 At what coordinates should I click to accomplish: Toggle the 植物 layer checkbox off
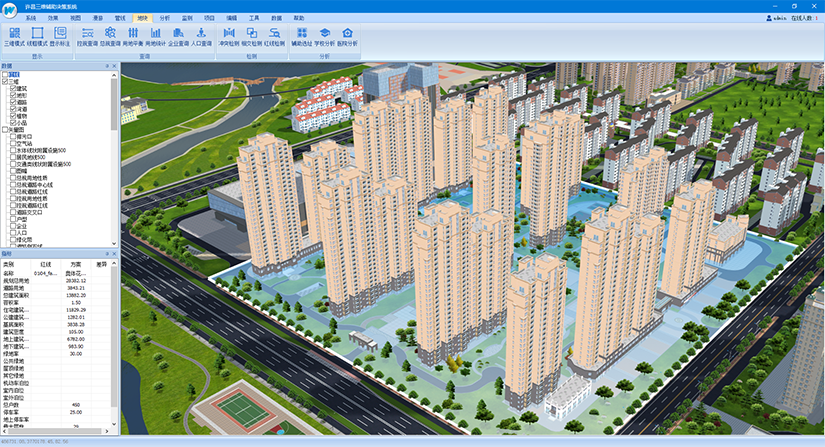tap(13, 115)
